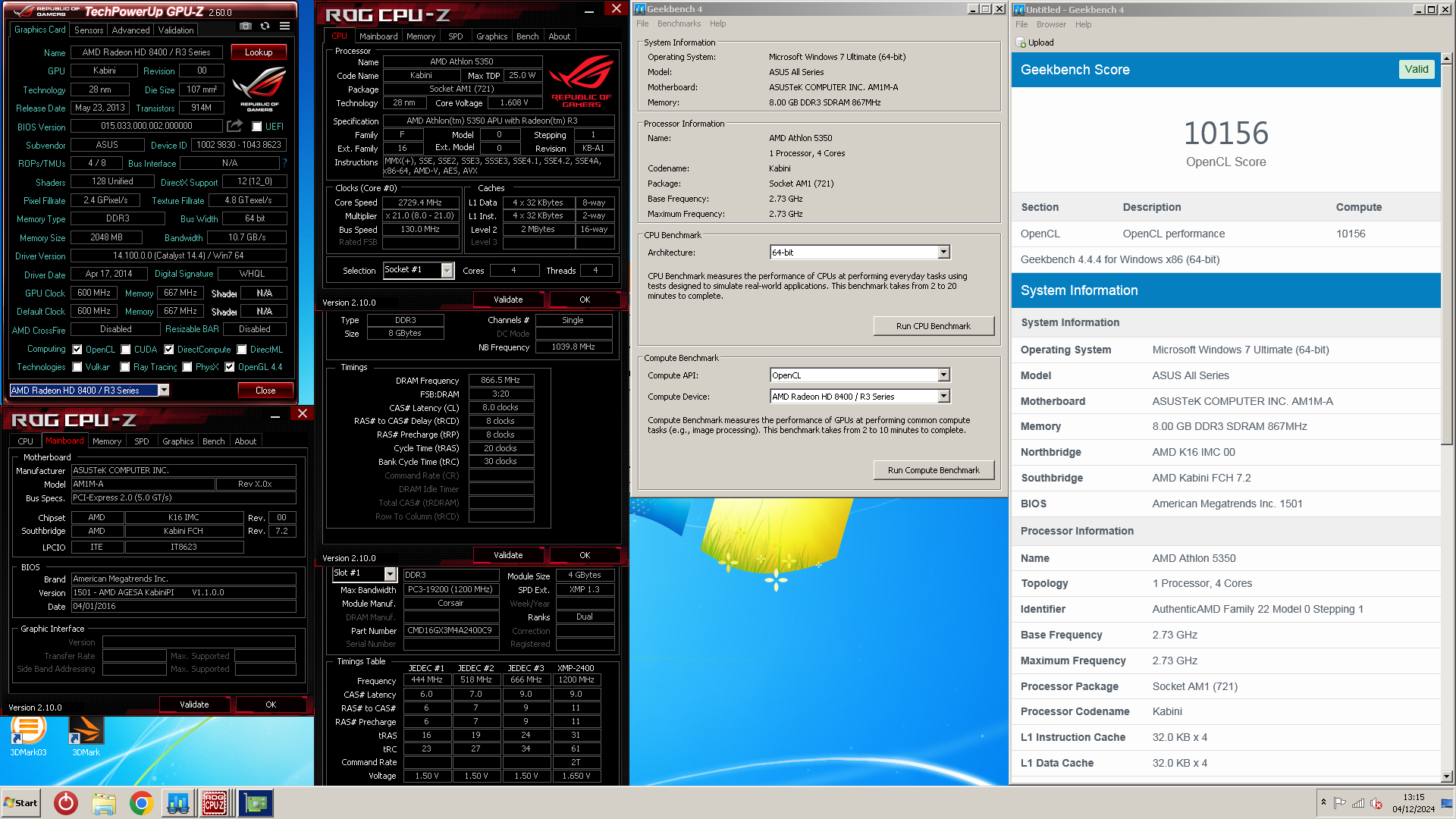Viewport: 1456px width, 819px height.
Task: Open the Socket #1 selection dropdown
Action: [447, 271]
